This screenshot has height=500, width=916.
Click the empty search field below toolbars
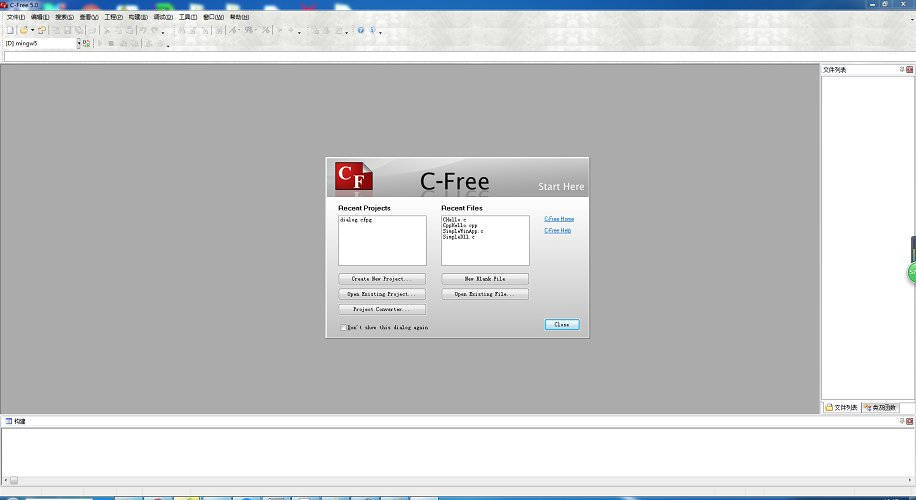pos(459,57)
